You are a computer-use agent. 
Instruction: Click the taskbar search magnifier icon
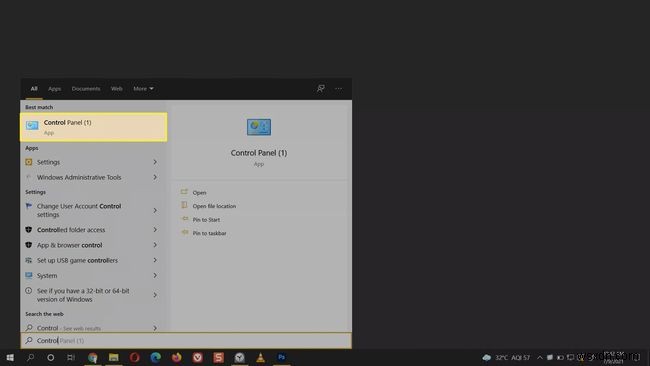click(x=30, y=357)
